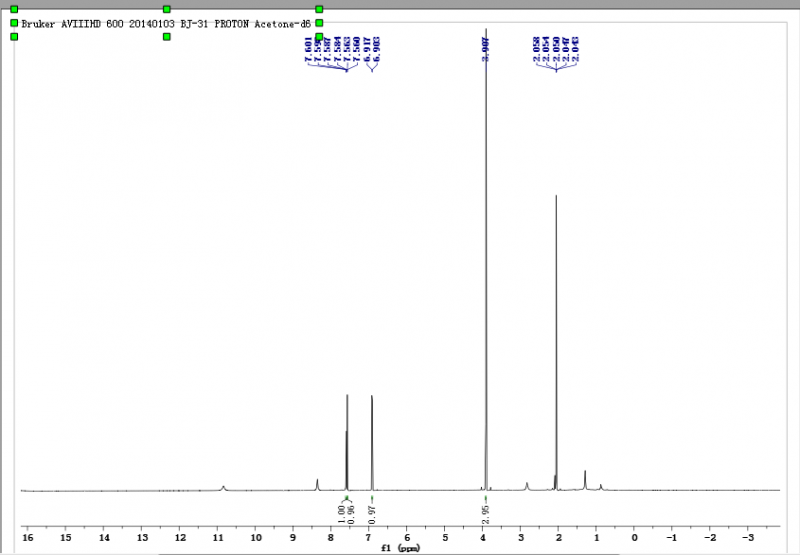Select the 2.058 peak label
This screenshot has height=555, width=800.
[x=536, y=49]
